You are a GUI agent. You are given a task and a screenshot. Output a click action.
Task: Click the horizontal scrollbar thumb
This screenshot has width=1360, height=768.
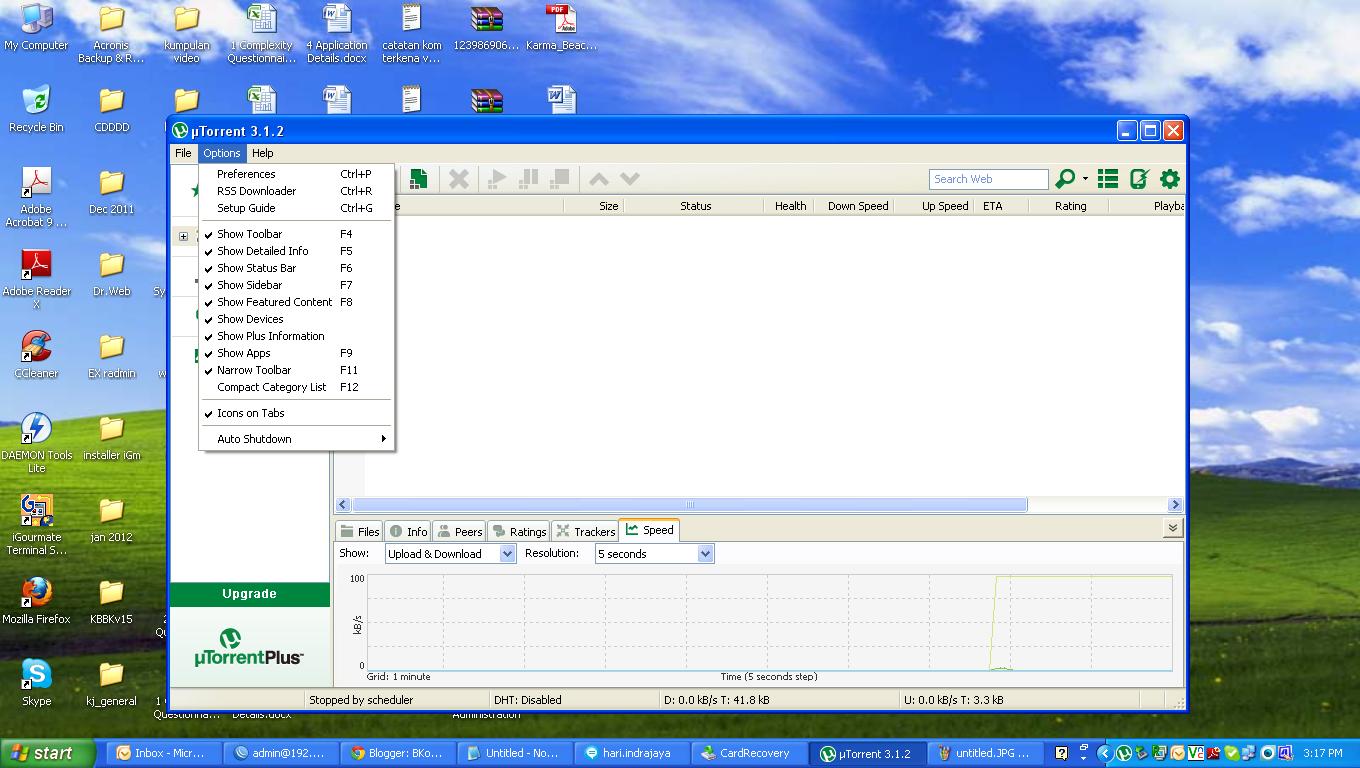point(689,505)
